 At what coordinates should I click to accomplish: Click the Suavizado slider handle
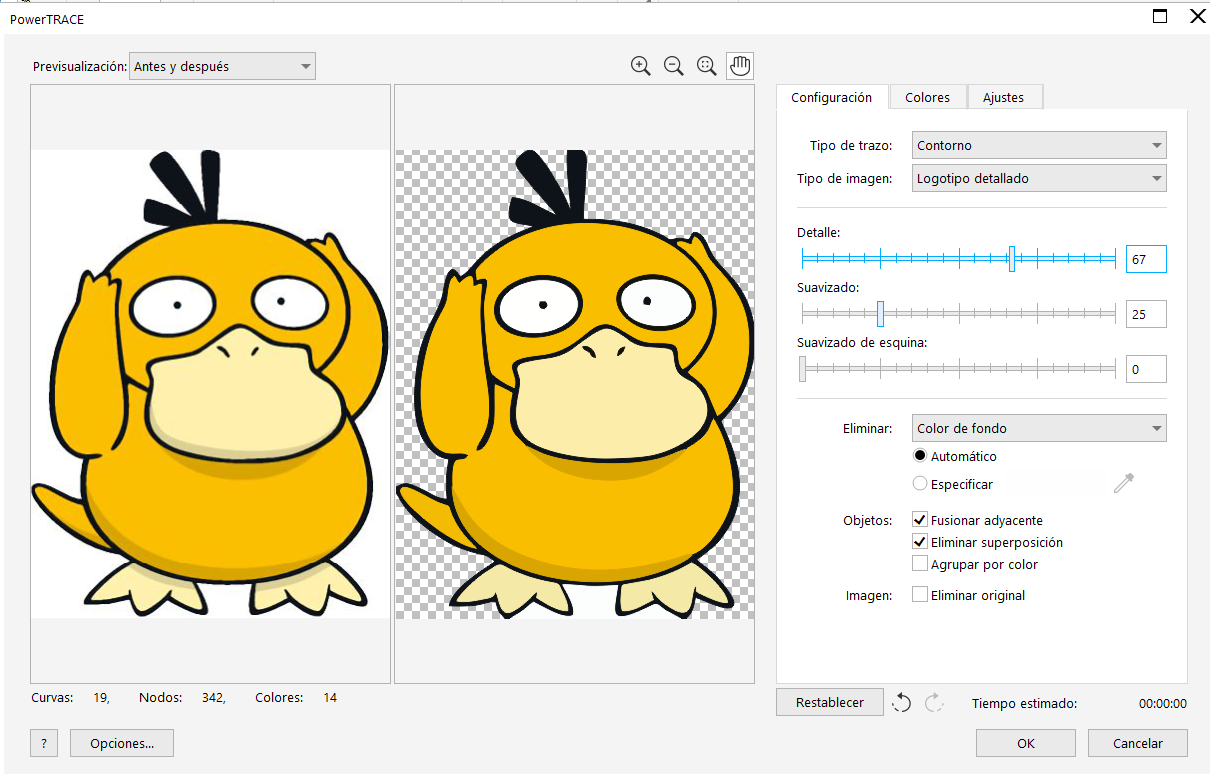click(880, 314)
